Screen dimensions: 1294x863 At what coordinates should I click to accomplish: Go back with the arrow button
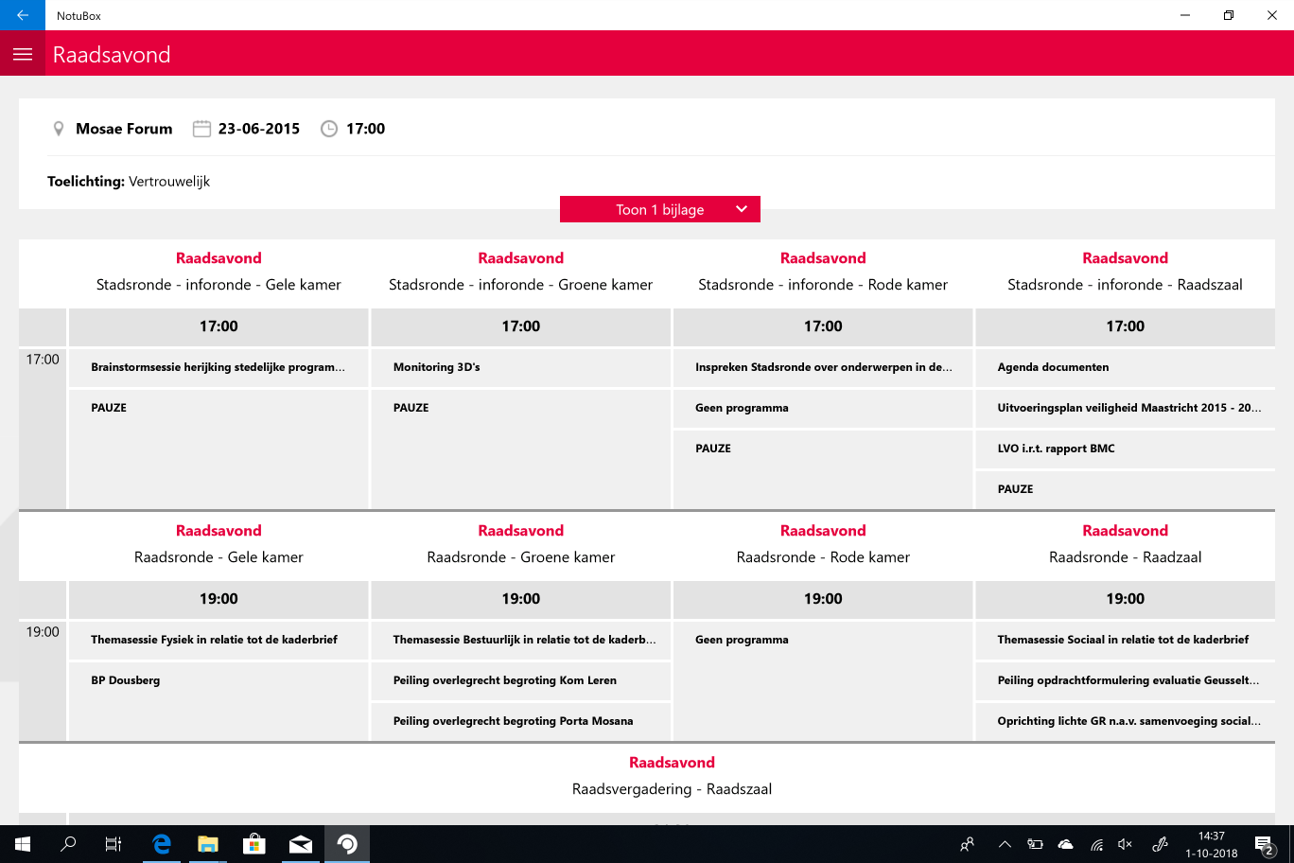tap(22, 15)
